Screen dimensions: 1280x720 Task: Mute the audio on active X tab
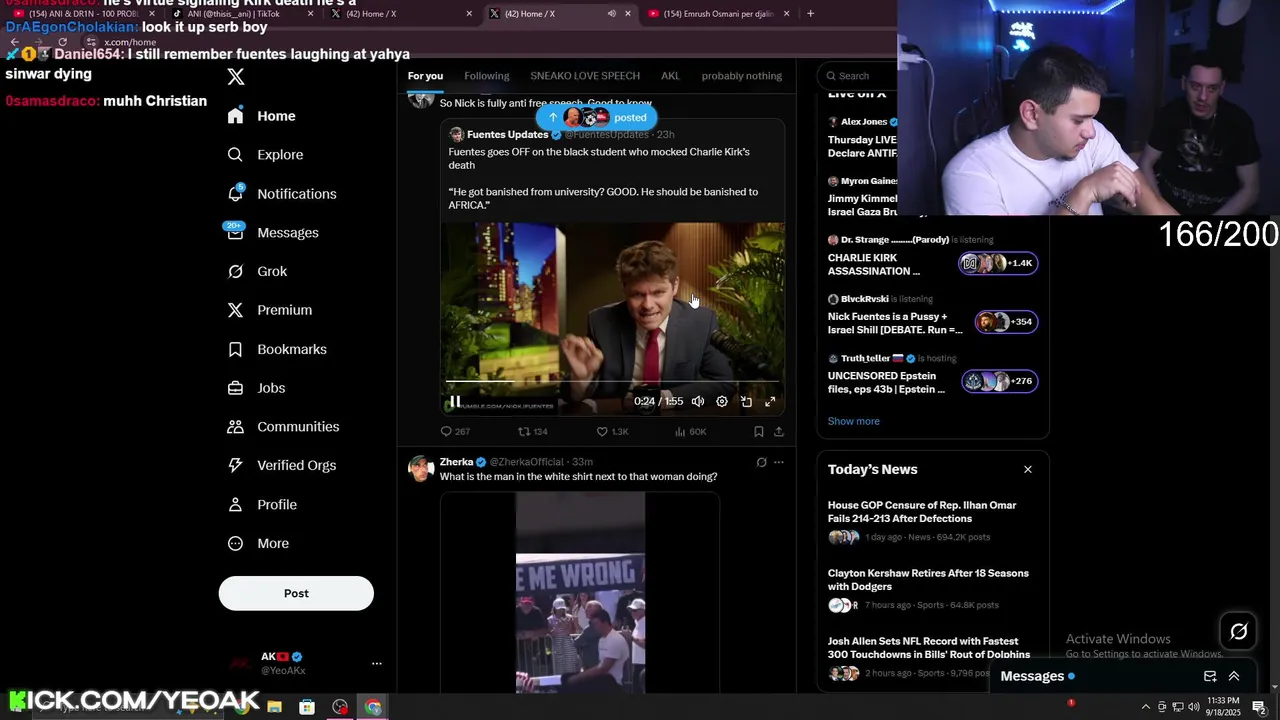pyautogui.click(x=611, y=14)
